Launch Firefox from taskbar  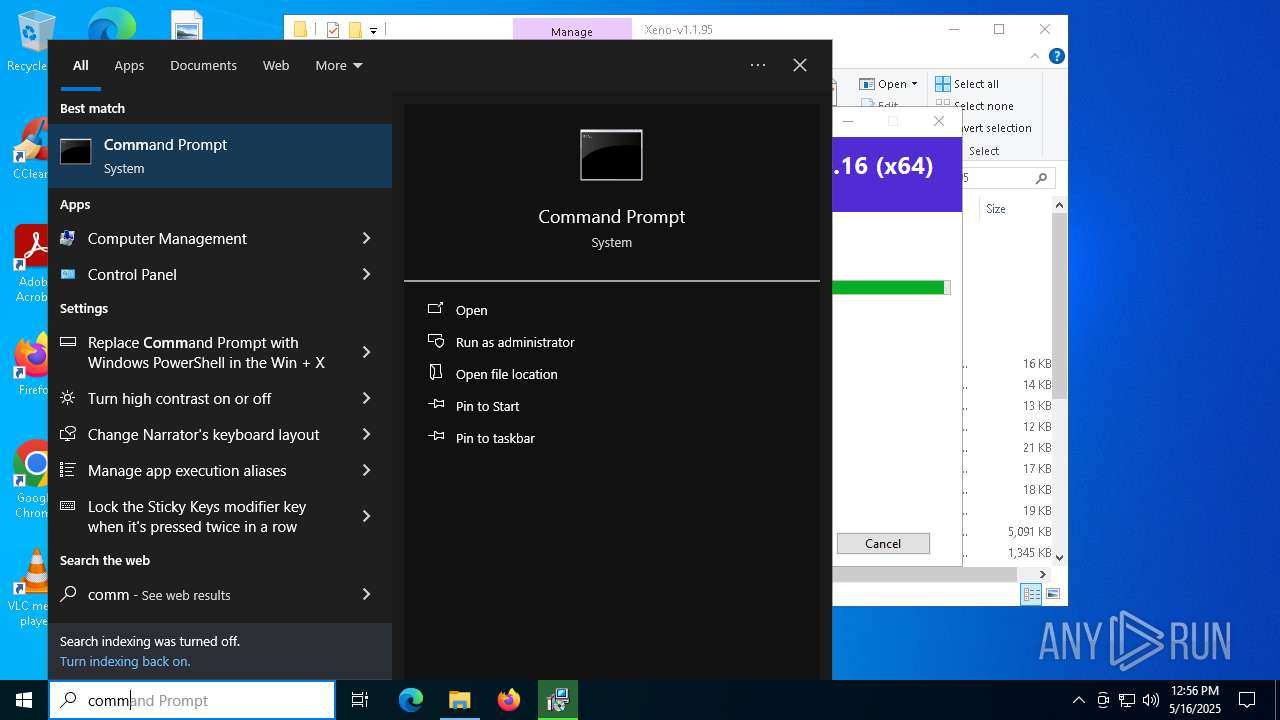coord(509,700)
